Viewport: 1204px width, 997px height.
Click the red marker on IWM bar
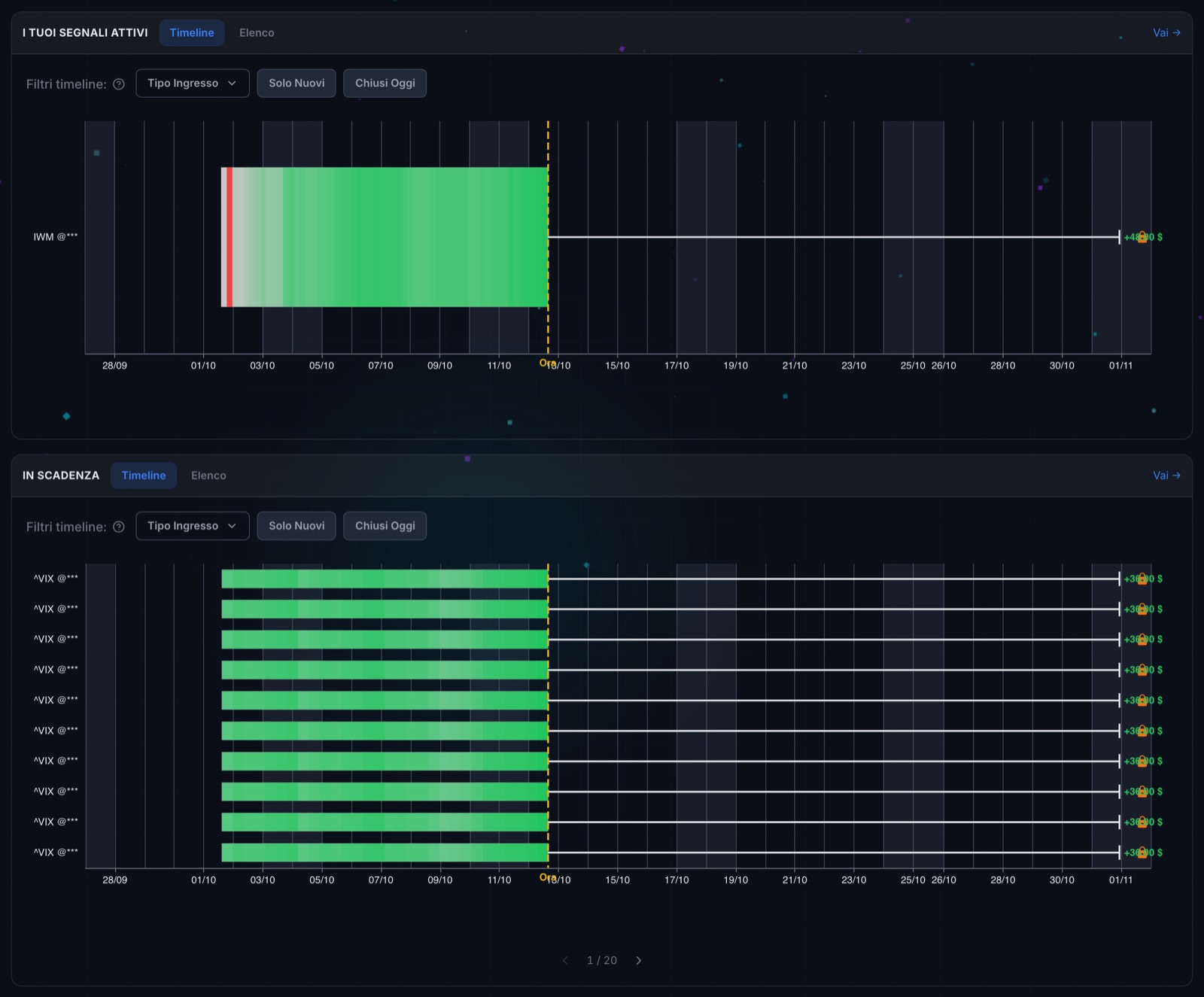click(x=230, y=237)
